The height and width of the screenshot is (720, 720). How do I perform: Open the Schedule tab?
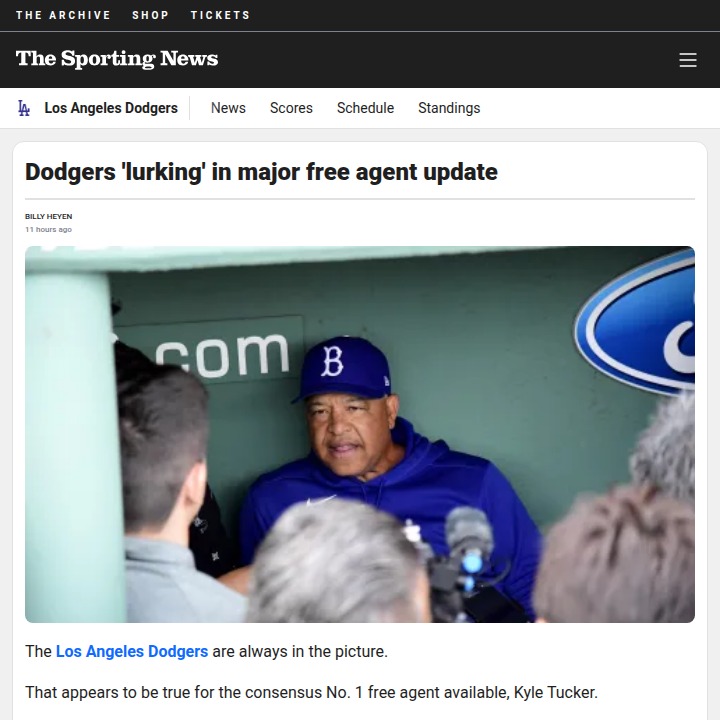tap(366, 108)
